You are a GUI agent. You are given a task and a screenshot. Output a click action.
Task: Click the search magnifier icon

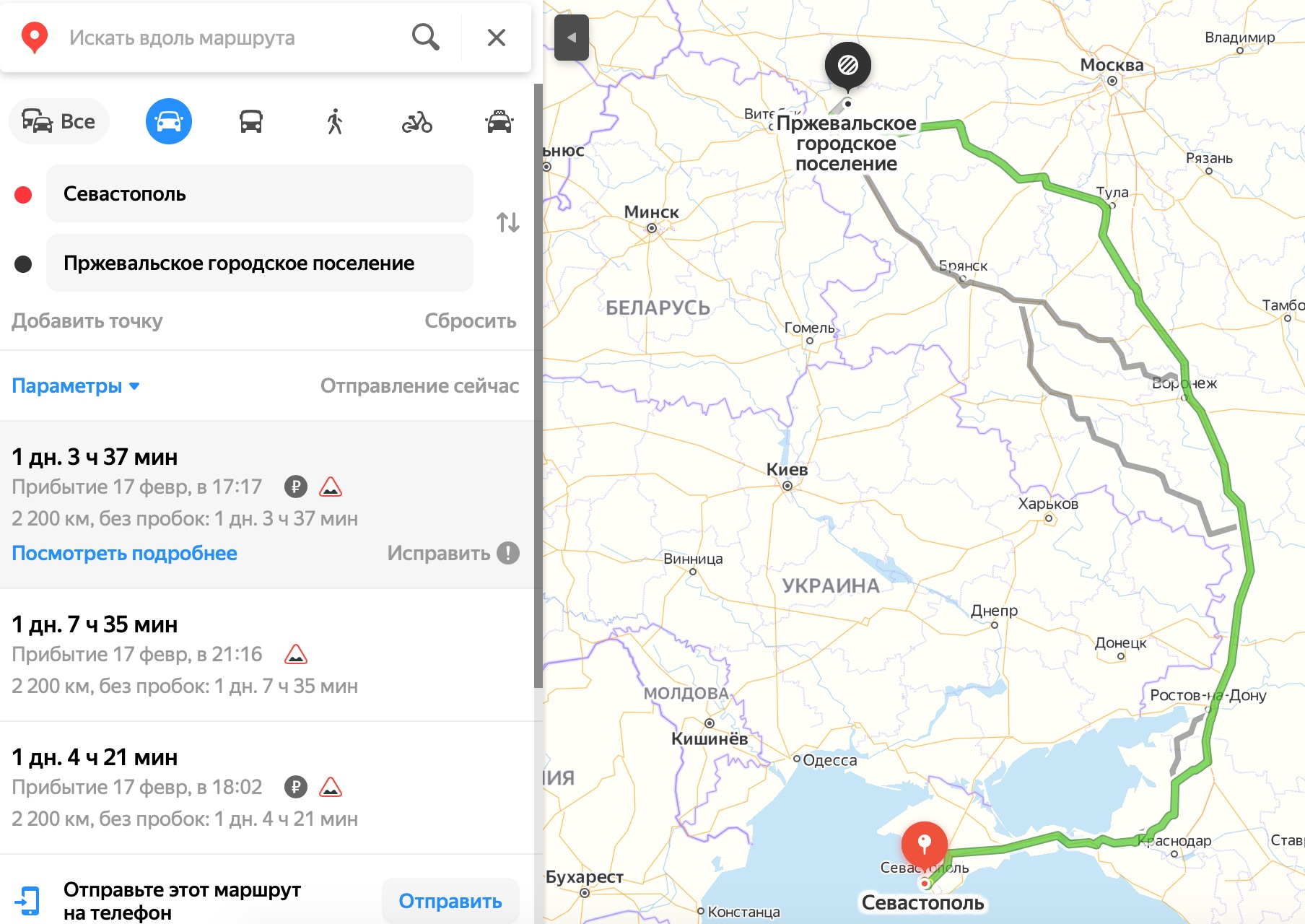pyautogui.click(x=425, y=37)
